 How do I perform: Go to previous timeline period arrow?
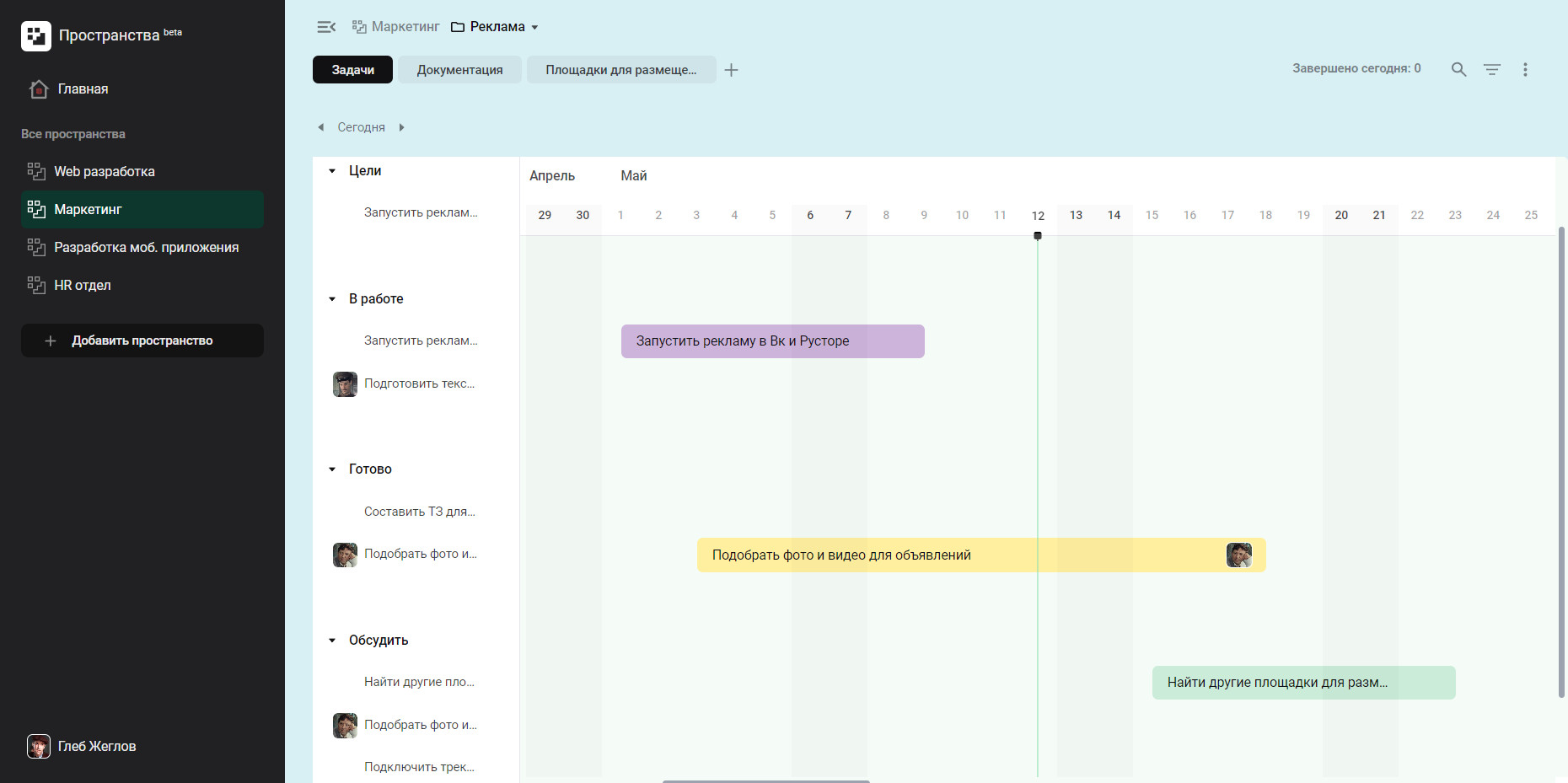(x=320, y=127)
